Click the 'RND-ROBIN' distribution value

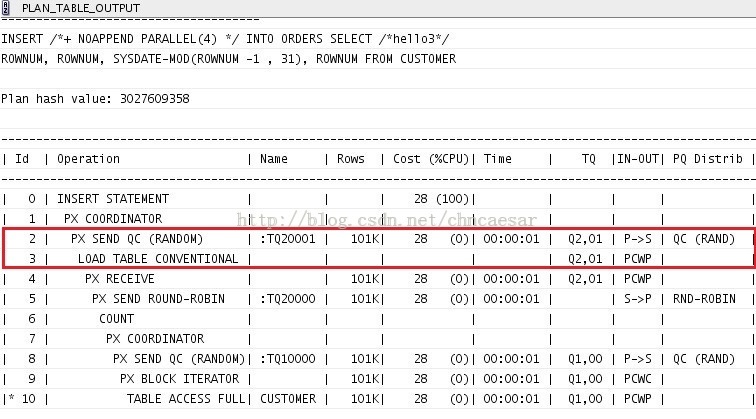tap(704, 299)
